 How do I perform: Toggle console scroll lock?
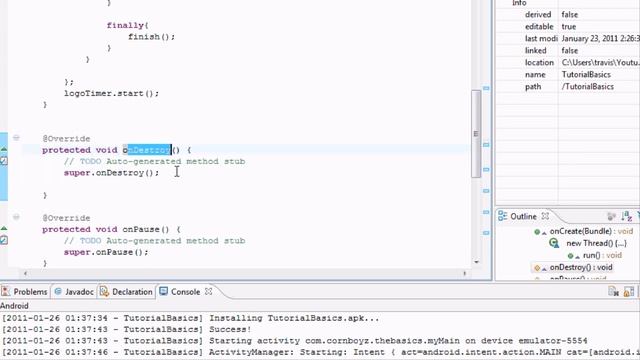coord(629,291)
